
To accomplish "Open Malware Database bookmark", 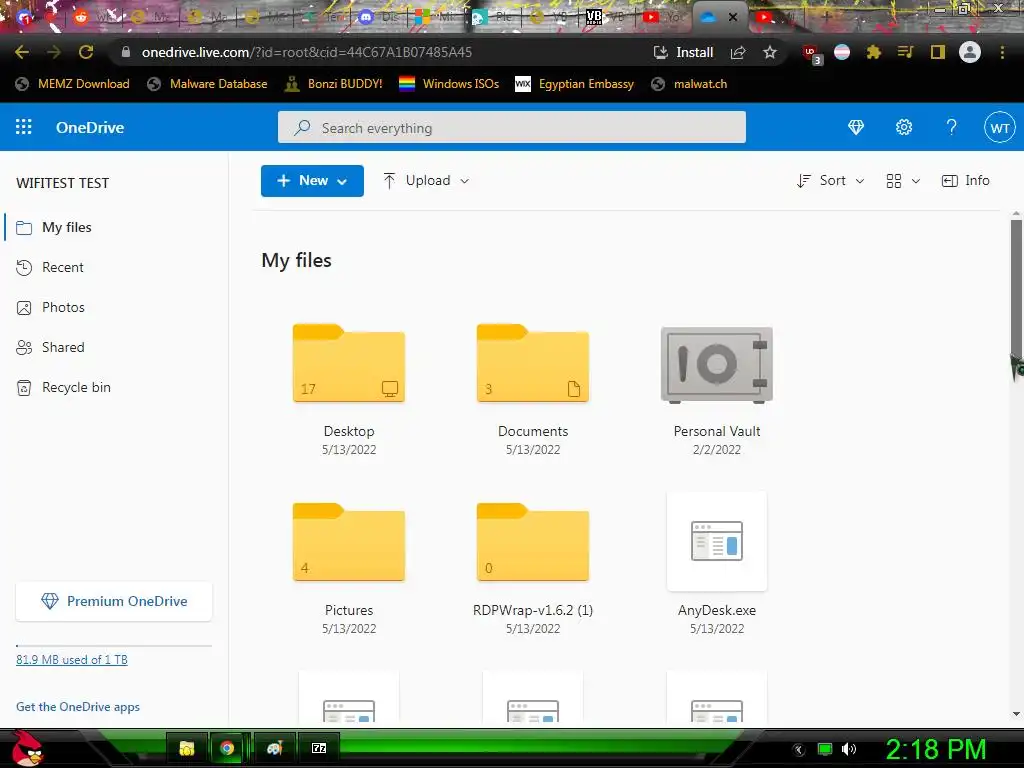I will (x=208, y=84).
